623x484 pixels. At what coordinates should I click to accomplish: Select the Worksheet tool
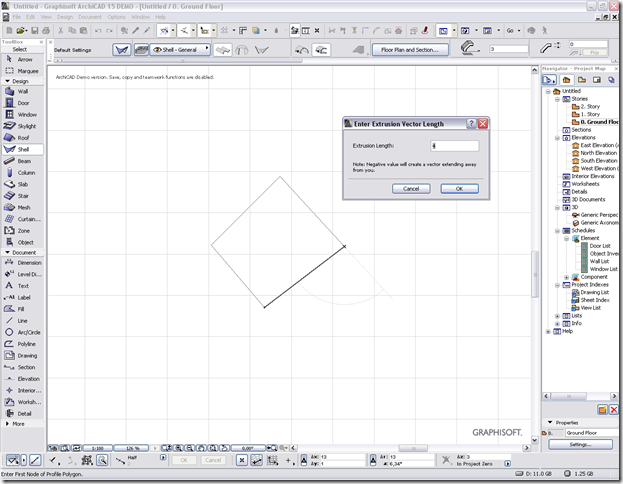click(22, 402)
